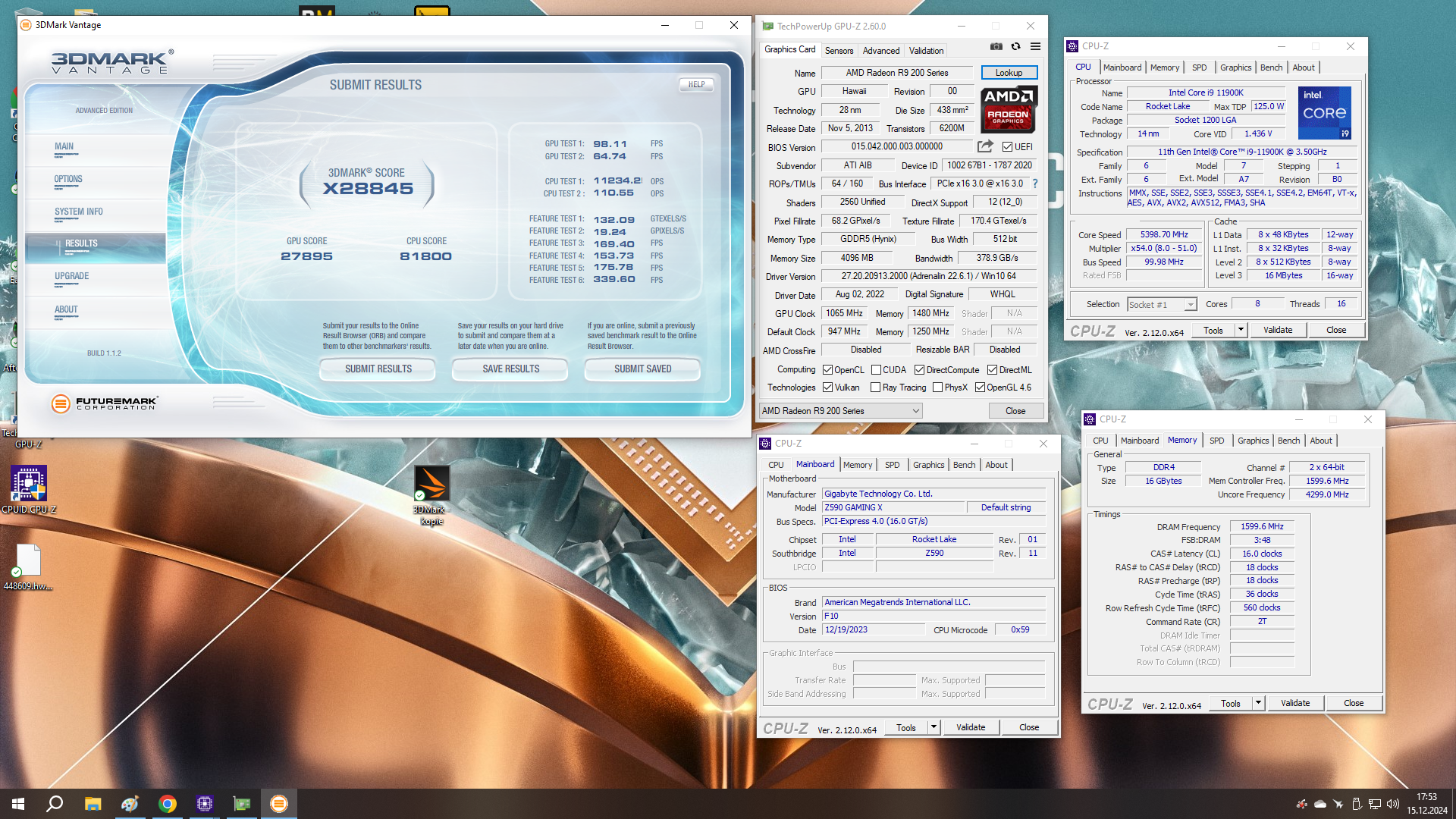Open the GPU selection dropdown in GPU-Z
Viewport: 1456px width, 819px height.
tap(840, 411)
